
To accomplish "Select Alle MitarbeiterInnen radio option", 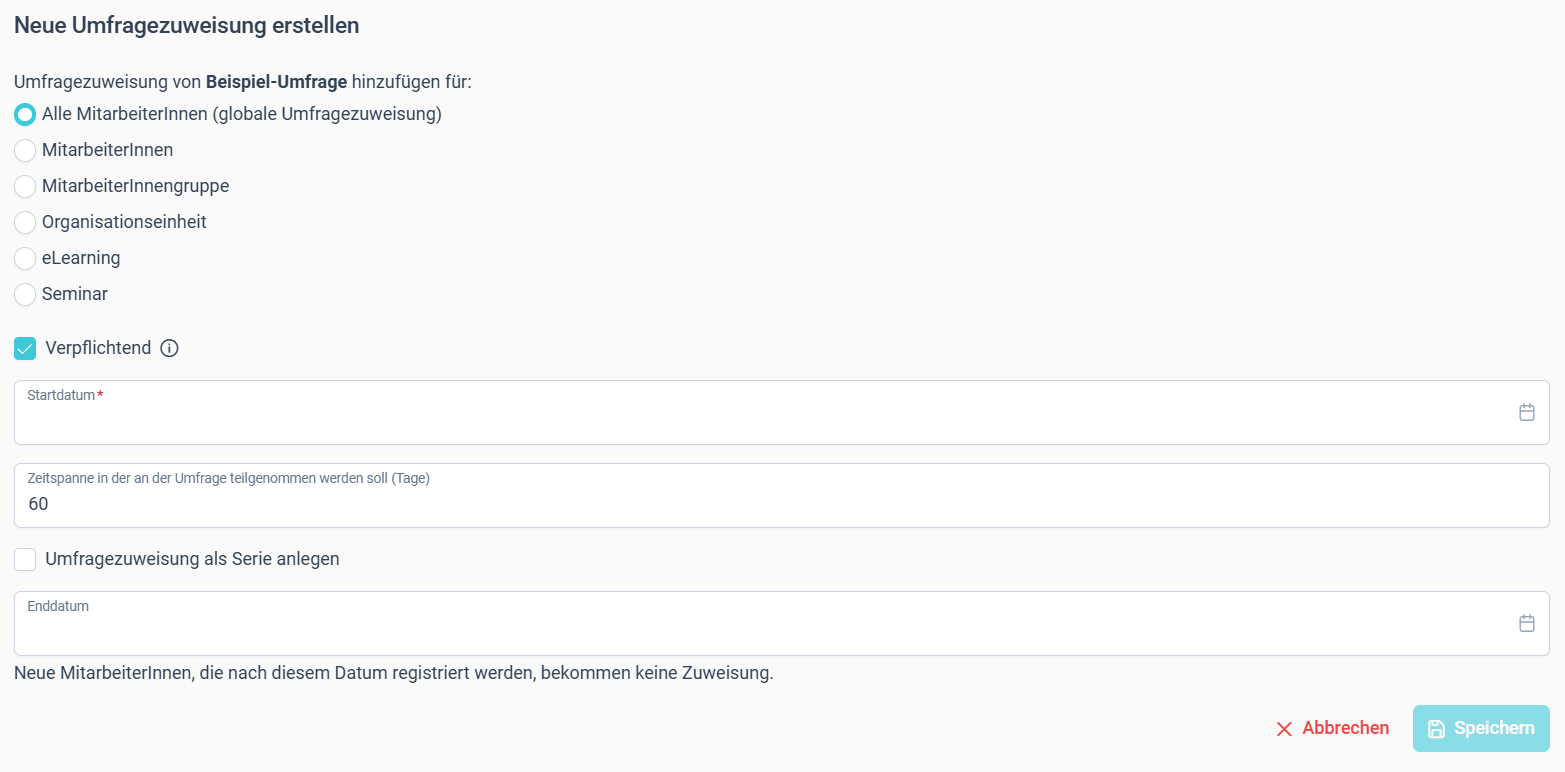I will (x=25, y=114).
